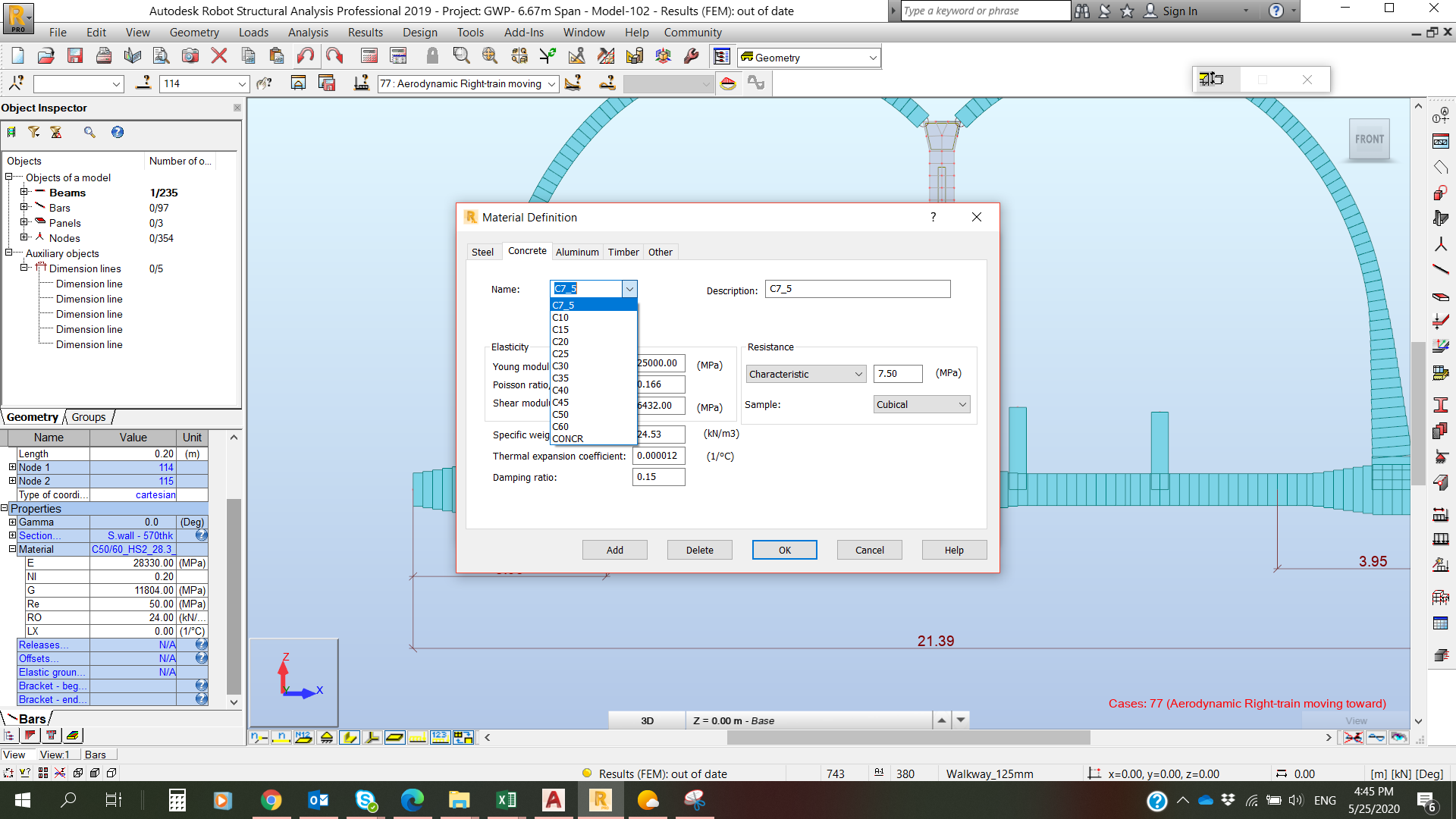Screen dimensions: 1456x819
Task: Click the Print icon in the toolbar
Action: coord(104,55)
